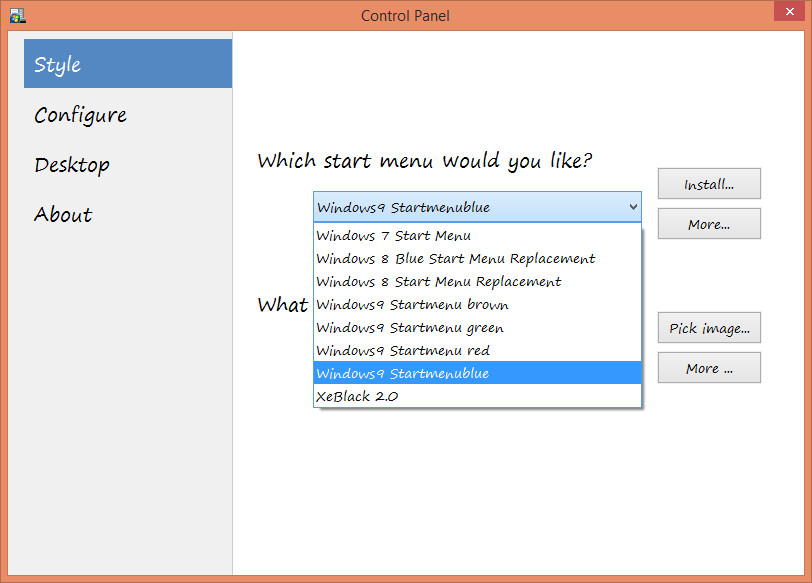812x583 pixels.
Task: Click the Control Panel app icon in title bar
Action: click(x=18, y=16)
